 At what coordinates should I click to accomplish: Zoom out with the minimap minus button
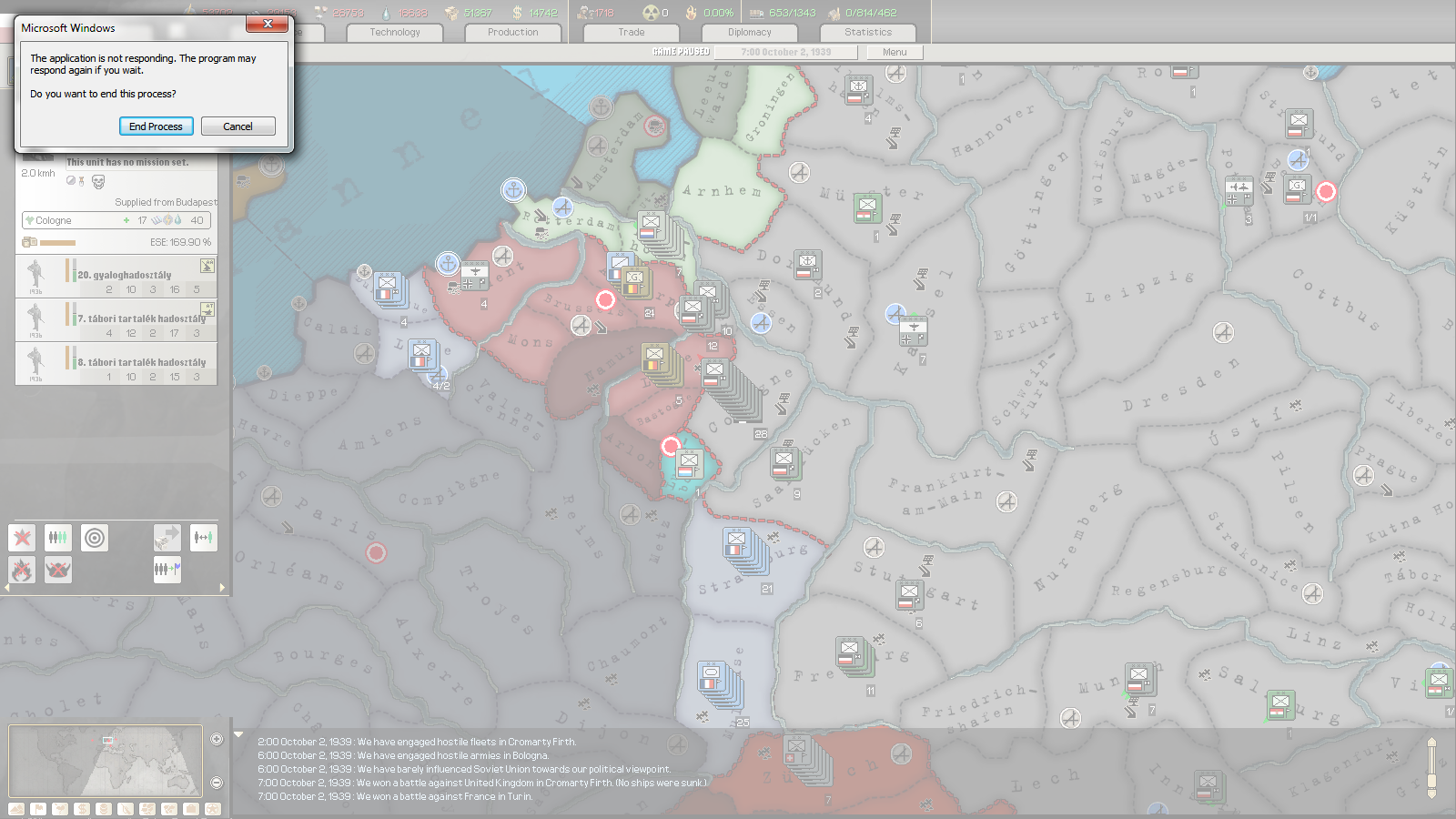[217, 783]
